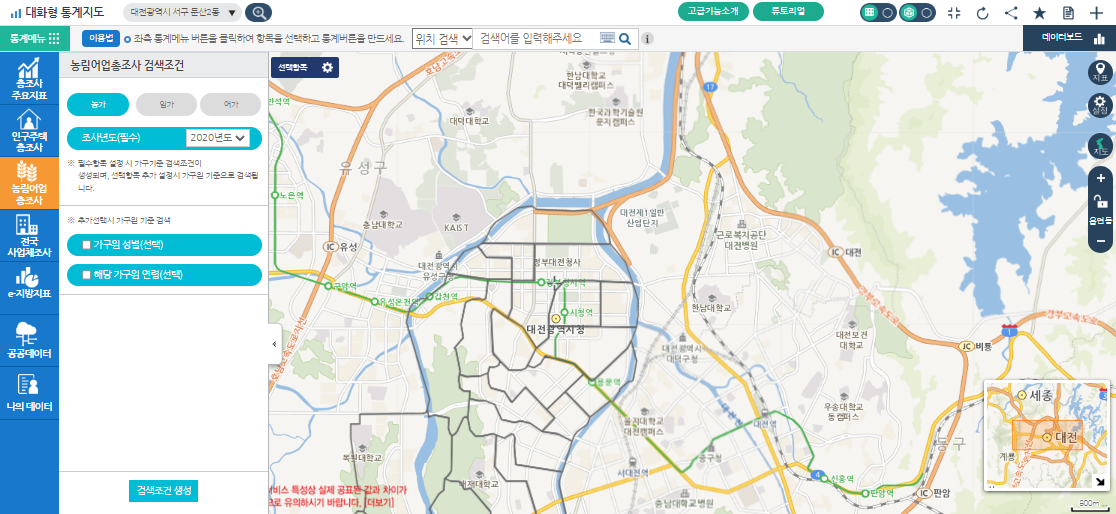Check the 가구원 성별(선택) checkbox
Image resolution: width=1116 pixels, height=514 pixels.
(x=87, y=244)
